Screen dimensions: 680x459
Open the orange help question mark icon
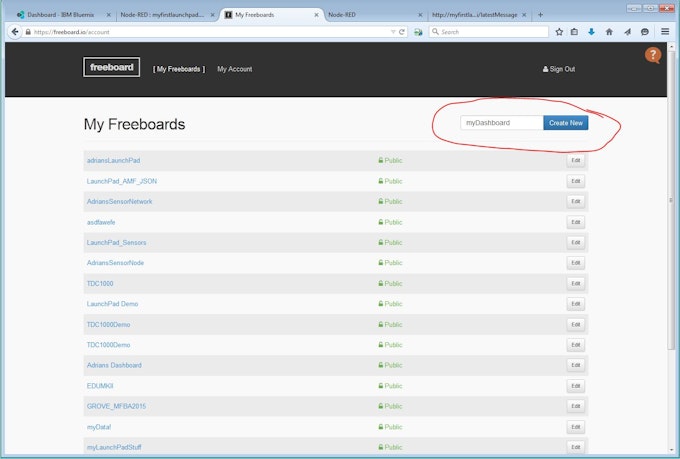(653, 55)
